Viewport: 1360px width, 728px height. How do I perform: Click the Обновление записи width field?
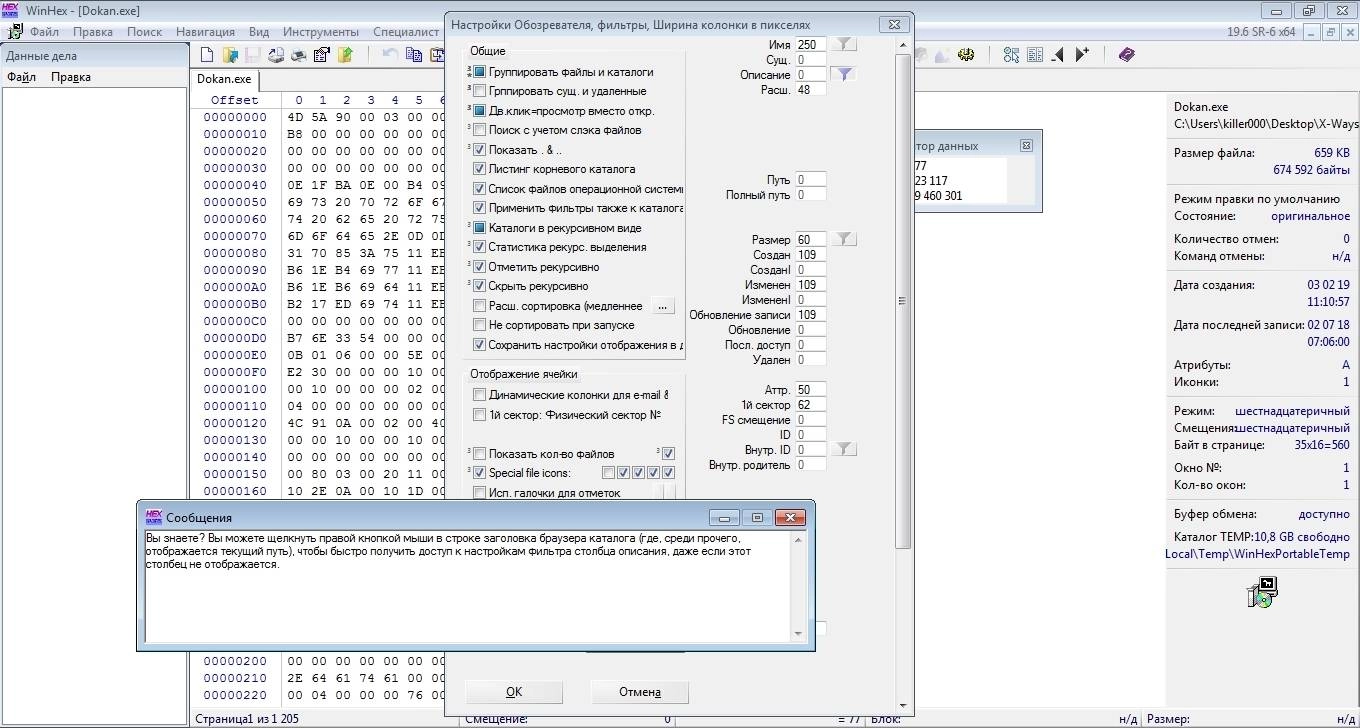point(811,314)
